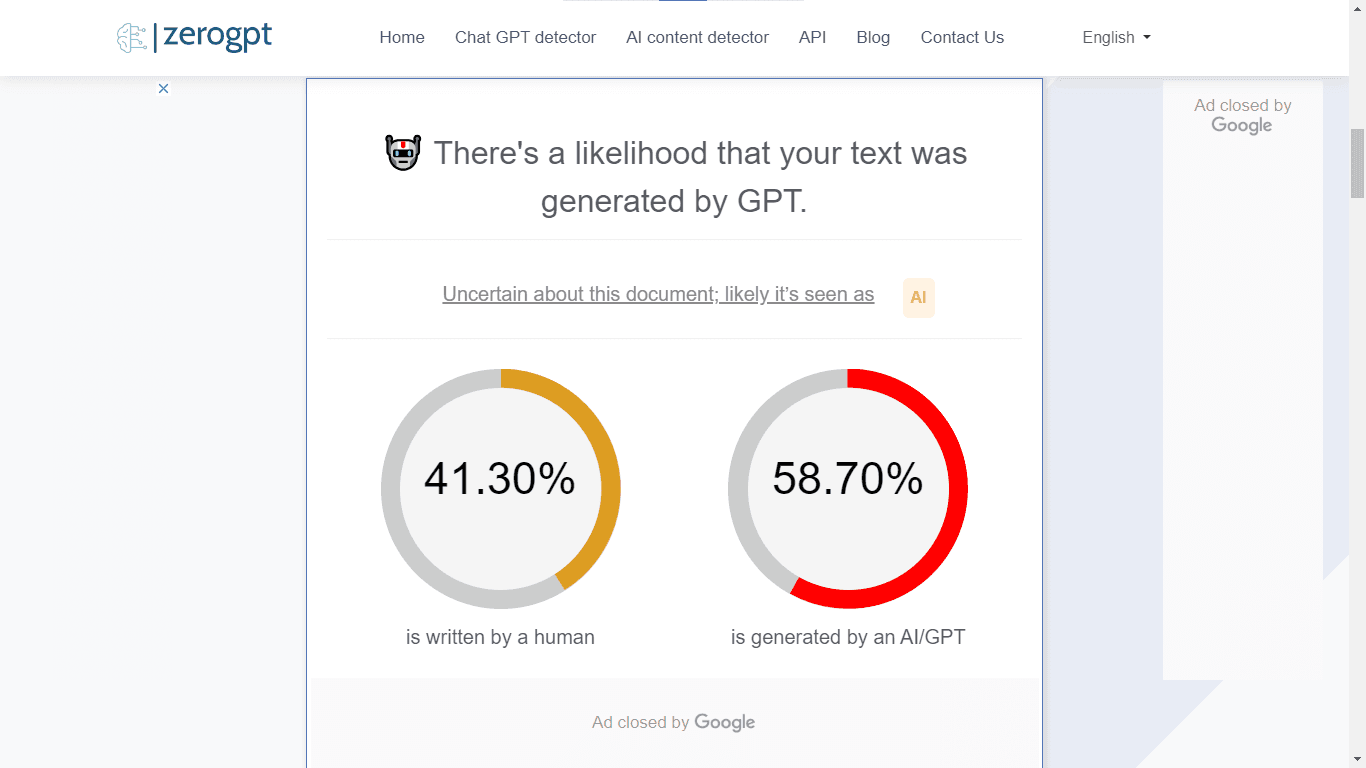
Task: Click the AI badge icon
Action: coord(918,297)
